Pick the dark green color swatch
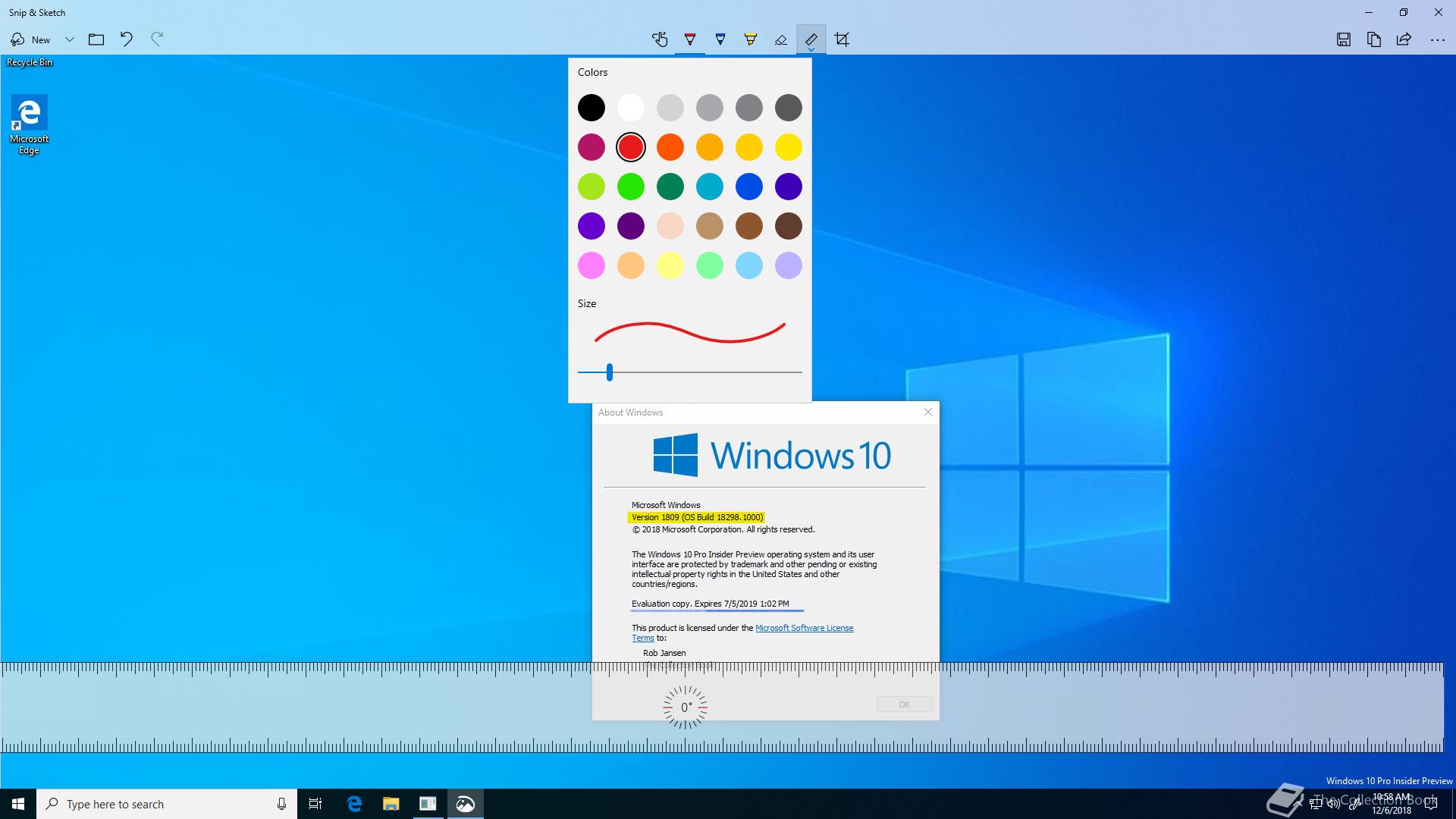Image resolution: width=1456 pixels, height=819 pixels. coord(670,187)
